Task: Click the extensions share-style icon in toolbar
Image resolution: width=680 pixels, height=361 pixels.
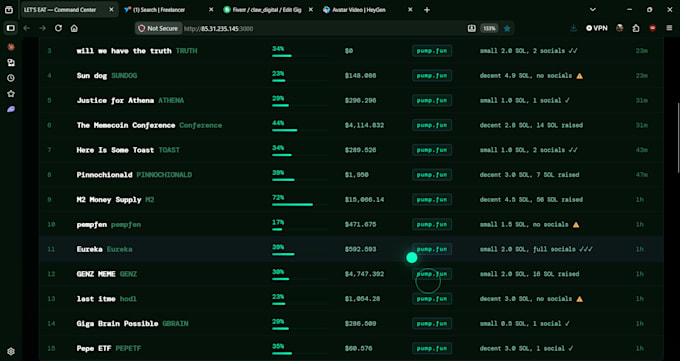Action: pyautogui.click(x=636, y=28)
